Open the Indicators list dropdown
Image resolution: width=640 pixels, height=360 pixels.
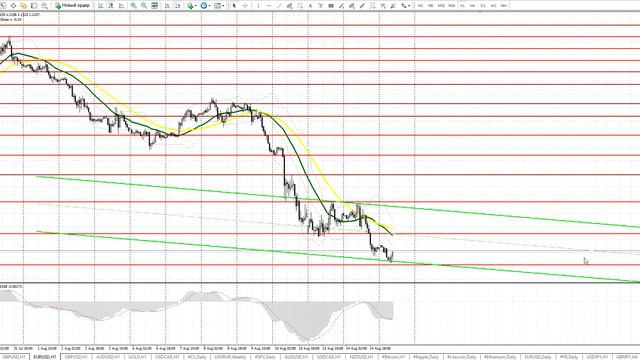pyautogui.click(x=191, y=6)
